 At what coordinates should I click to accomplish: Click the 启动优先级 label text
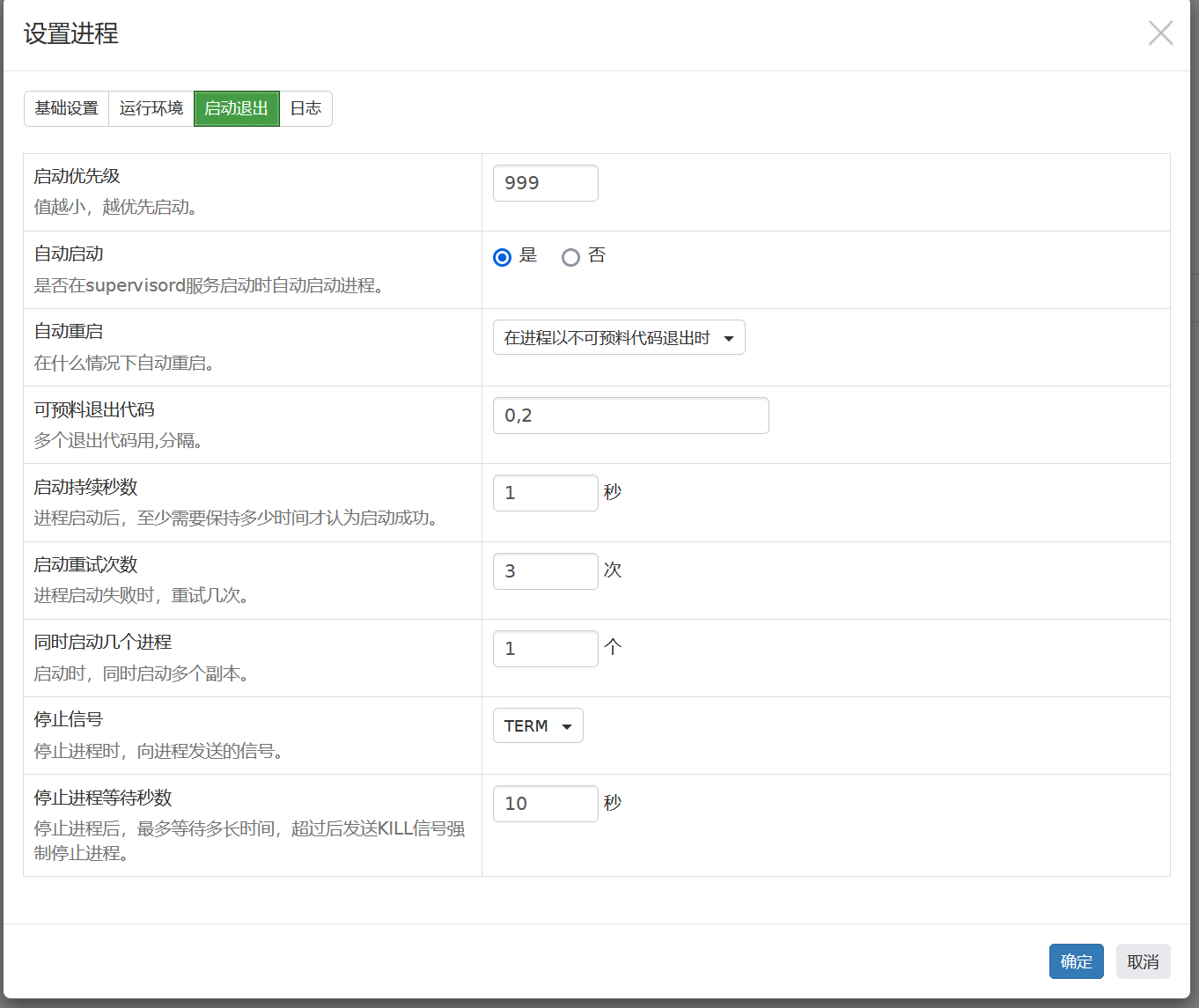[77, 176]
